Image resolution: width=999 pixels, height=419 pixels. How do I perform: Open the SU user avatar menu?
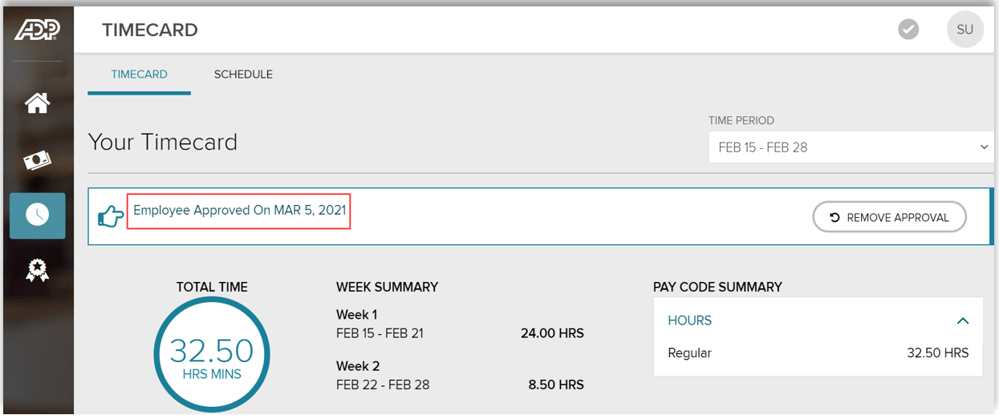(x=964, y=30)
